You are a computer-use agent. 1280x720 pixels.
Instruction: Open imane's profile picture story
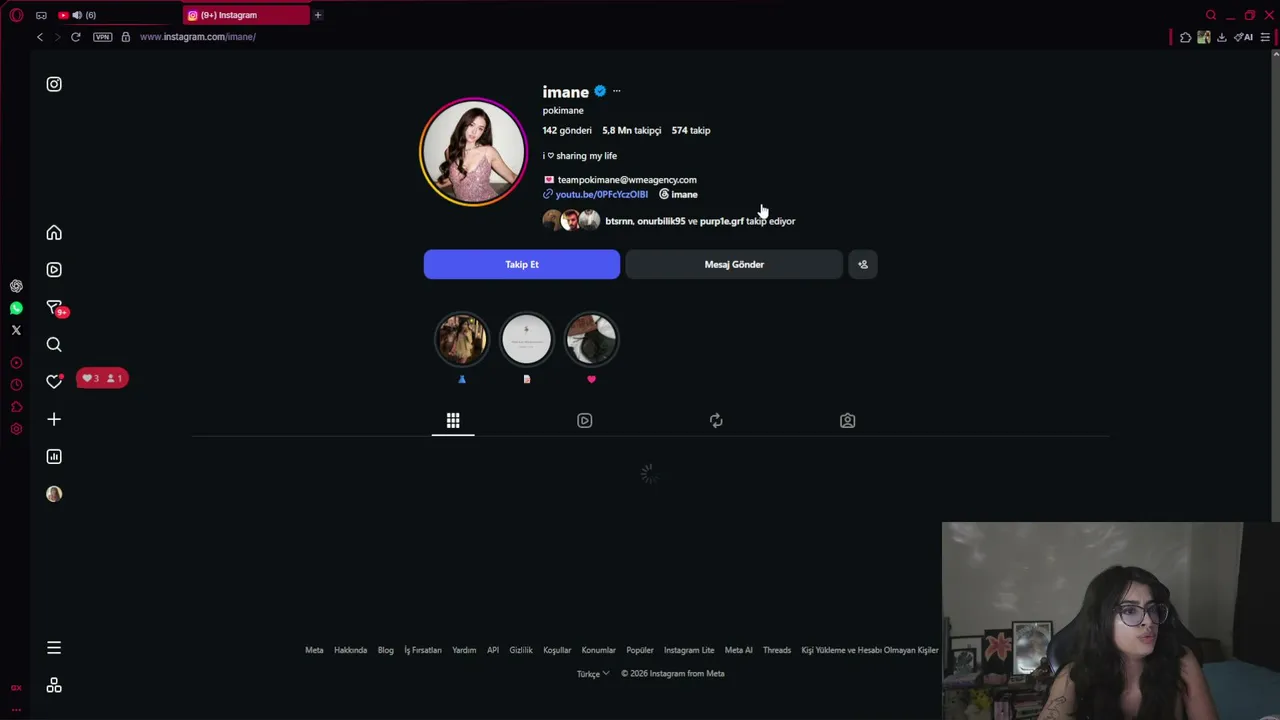(x=473, y=151)
